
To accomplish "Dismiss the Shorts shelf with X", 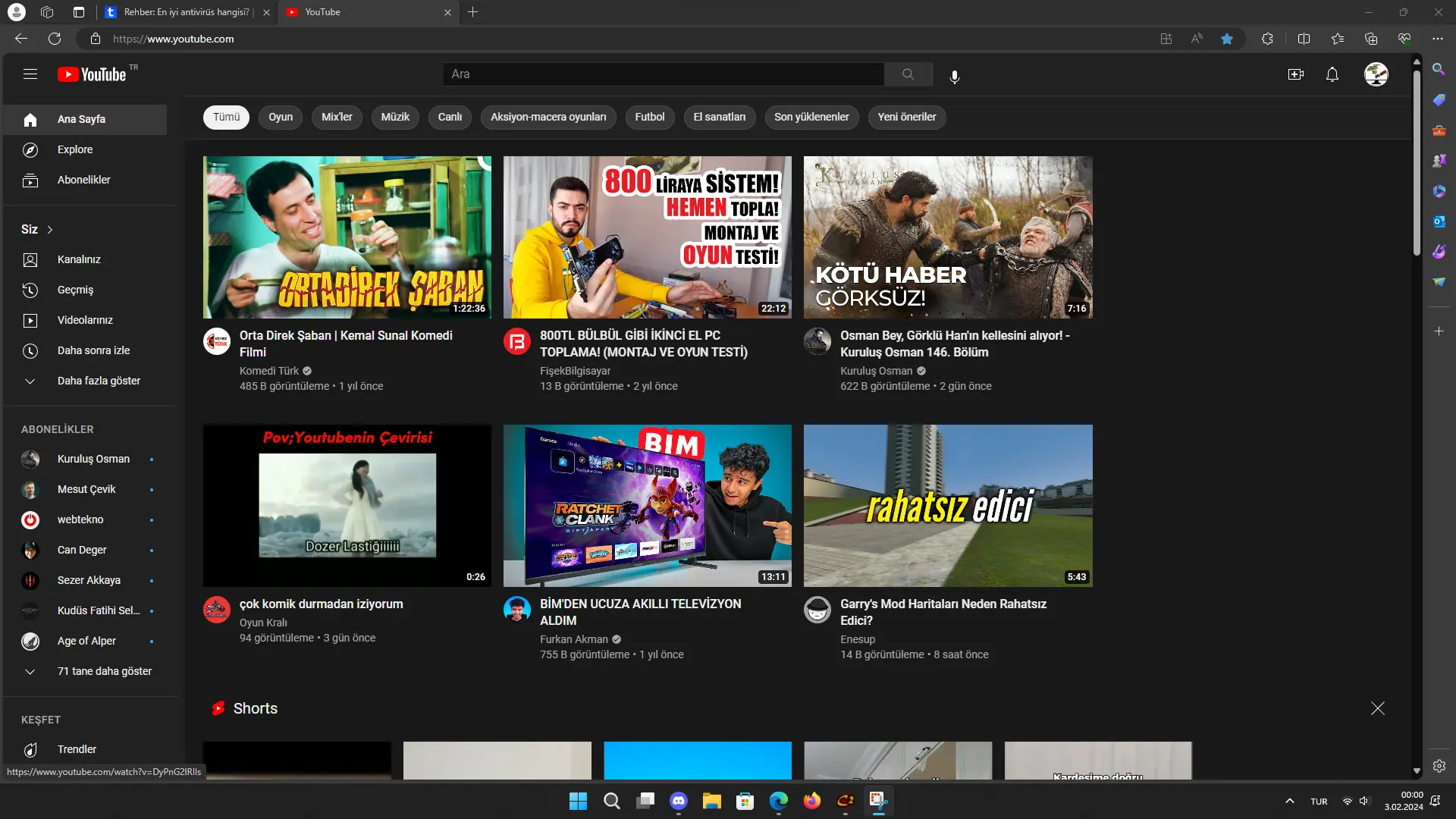I will coord(1378,708).
